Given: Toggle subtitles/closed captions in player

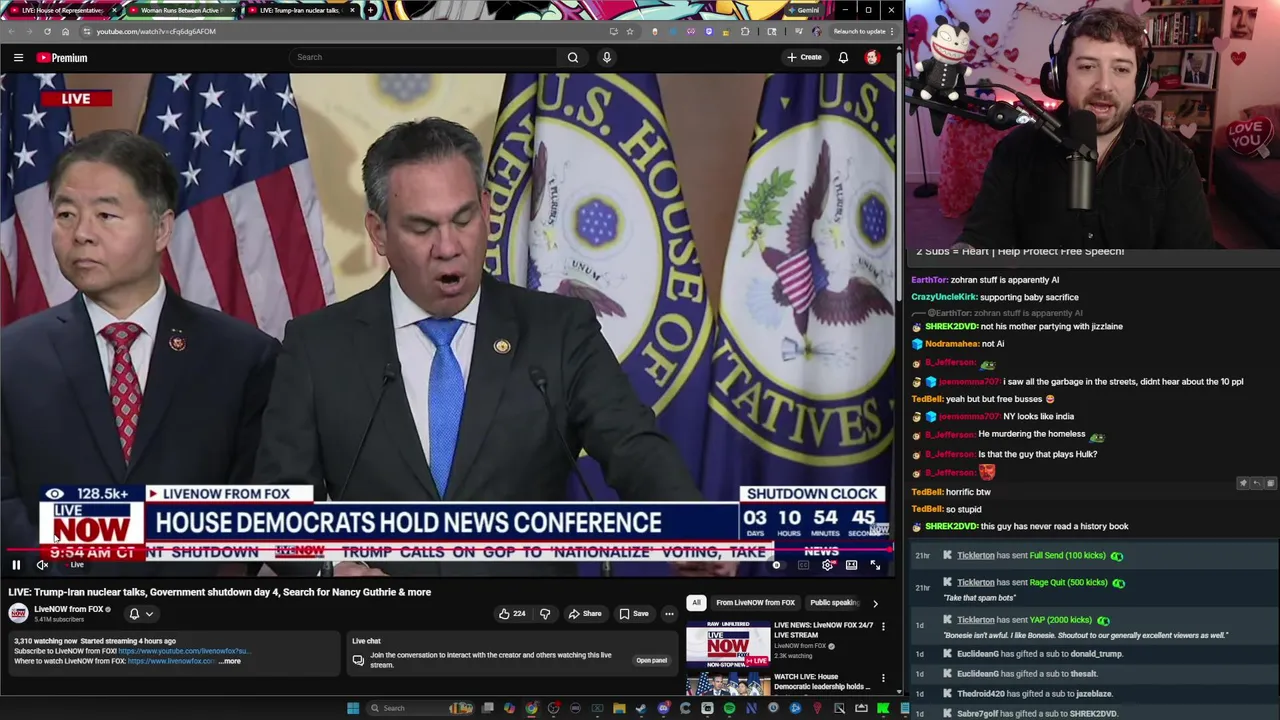Looking at the screenshot, I should click(x=803, y=565).
